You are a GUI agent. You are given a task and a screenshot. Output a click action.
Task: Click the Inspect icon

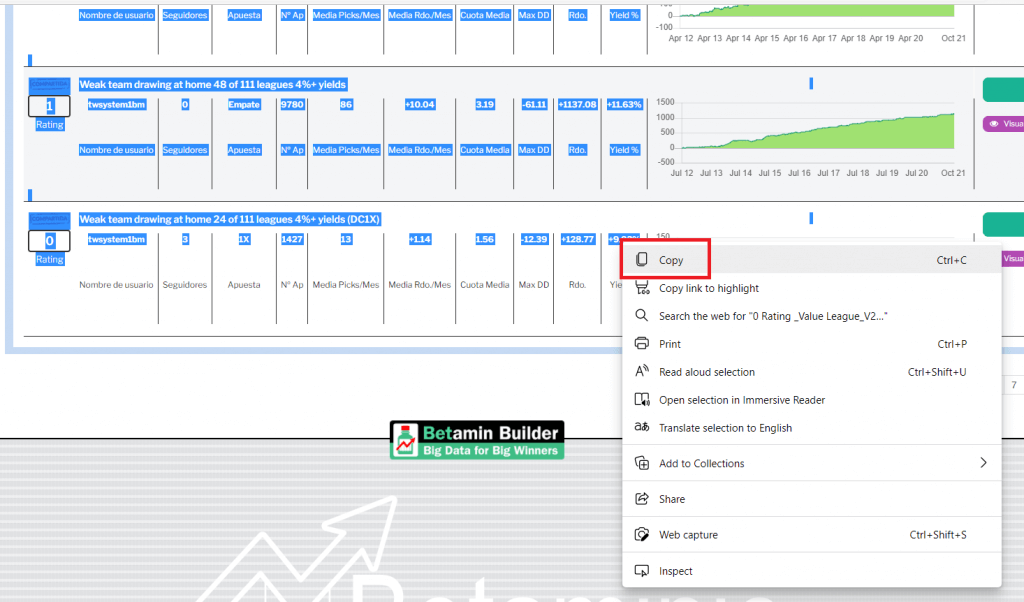[642, 571]
